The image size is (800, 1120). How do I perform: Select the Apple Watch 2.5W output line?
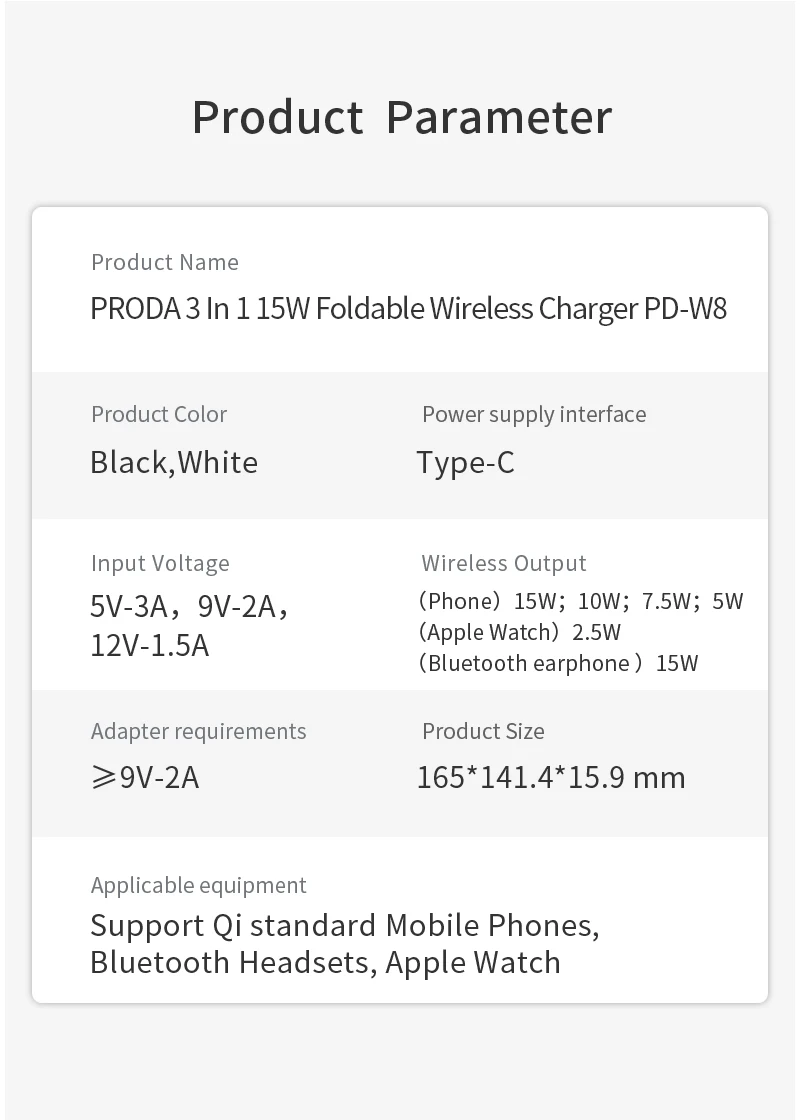[x=520, y=632]
